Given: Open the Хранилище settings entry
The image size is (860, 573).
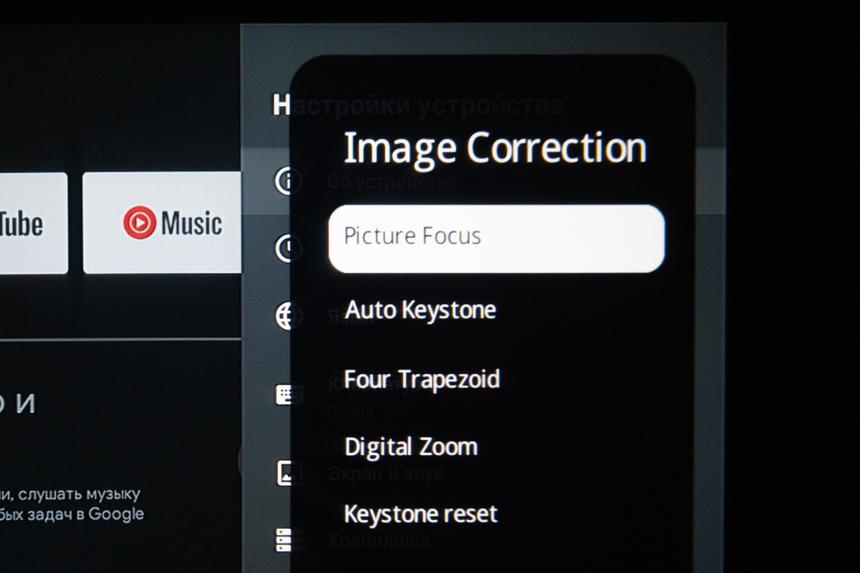Looking at the screenshot, I should click(379, 541).
